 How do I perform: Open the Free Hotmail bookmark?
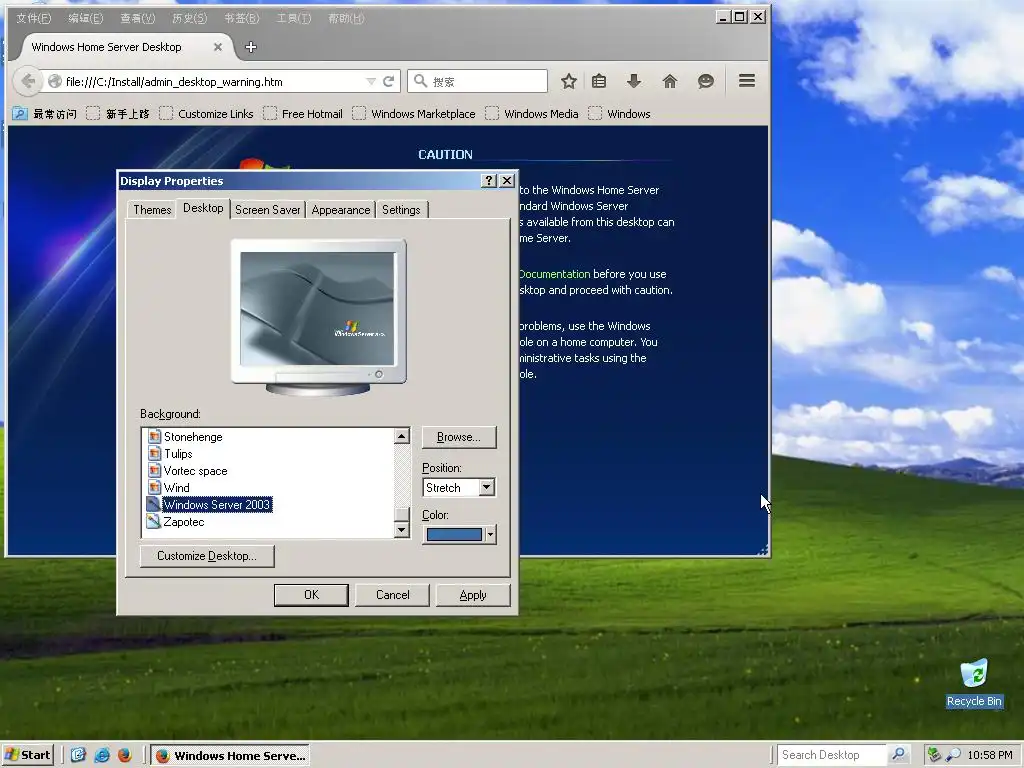(303, 114)
